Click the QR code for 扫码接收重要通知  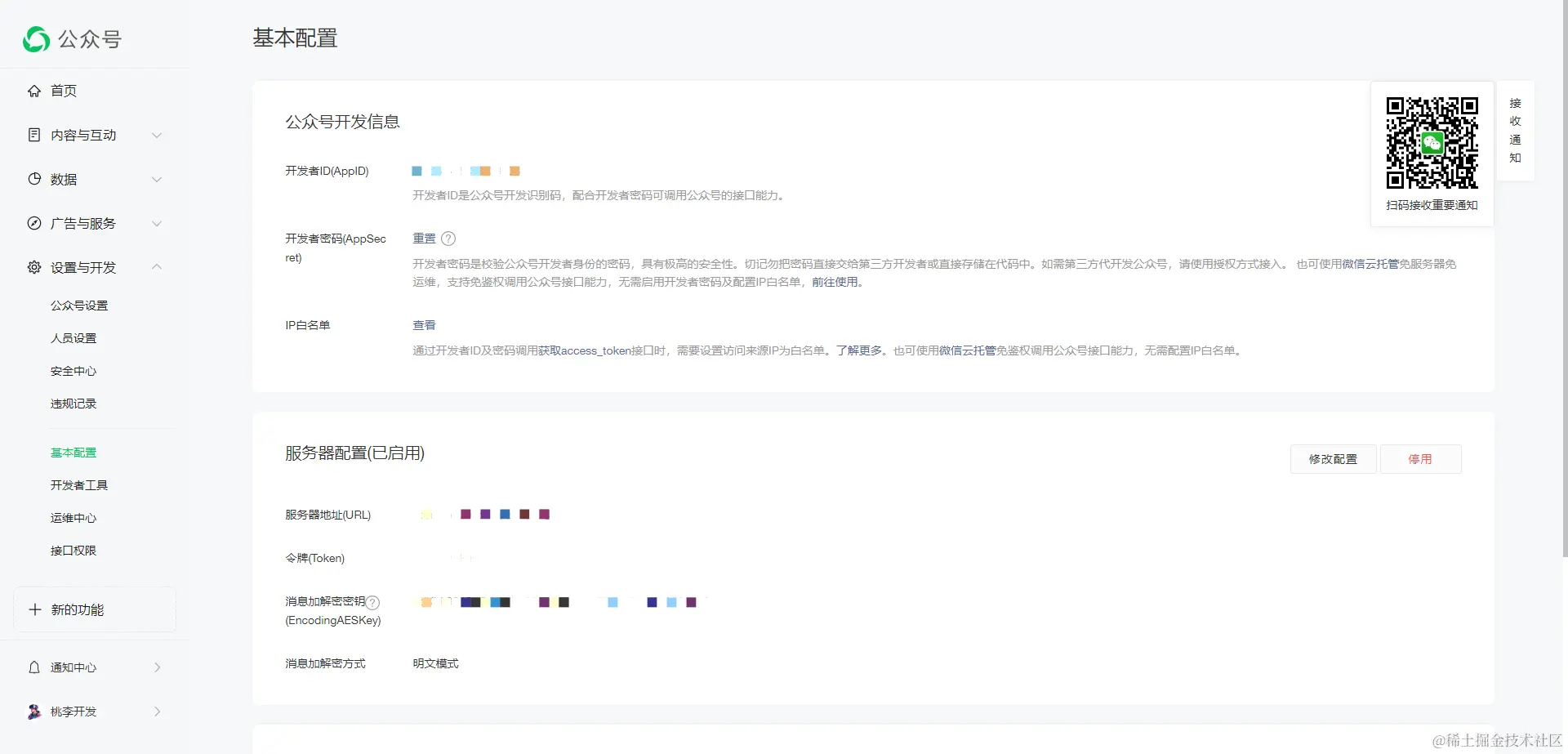[x=1432, y=142]
